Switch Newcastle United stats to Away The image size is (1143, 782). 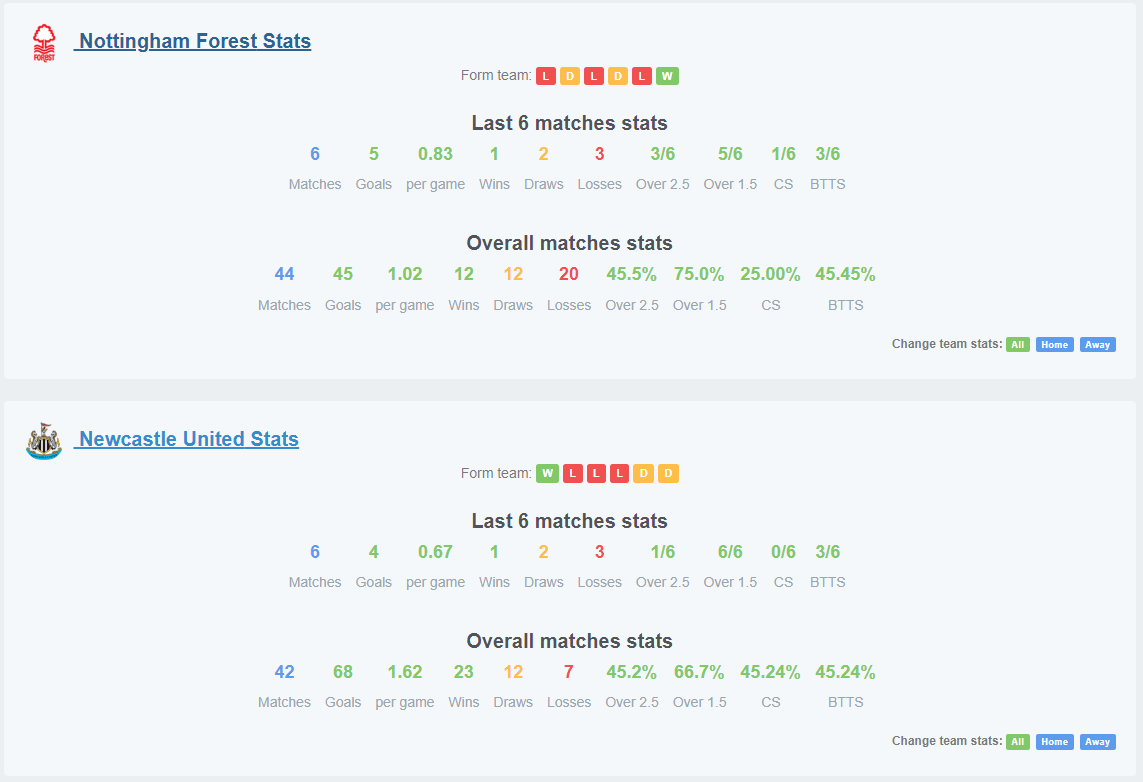(x=1097, y=742)
